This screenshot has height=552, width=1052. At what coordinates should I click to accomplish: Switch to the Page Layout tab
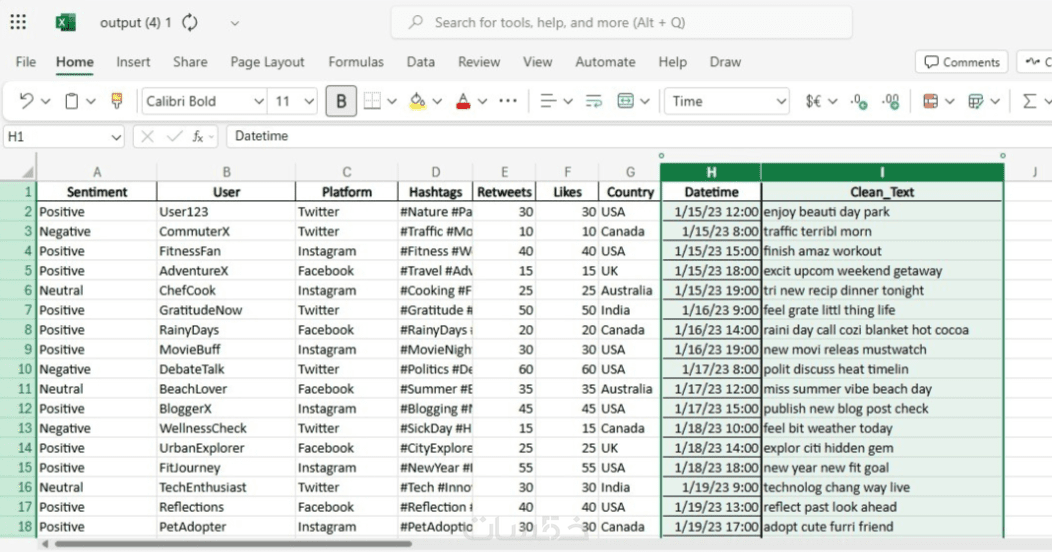[x=267, y=62]
